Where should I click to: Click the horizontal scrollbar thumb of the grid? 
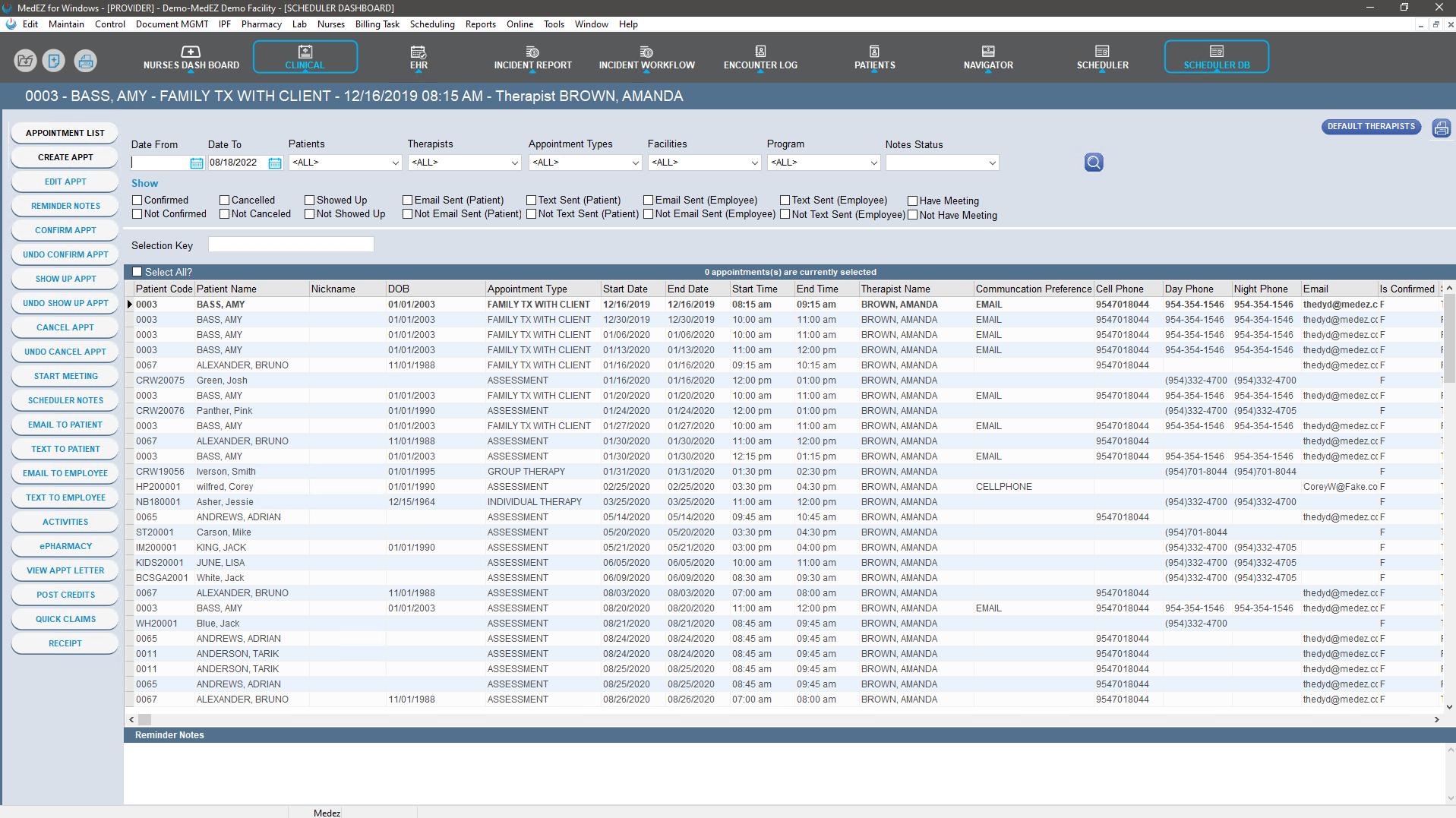coord(144,719)
